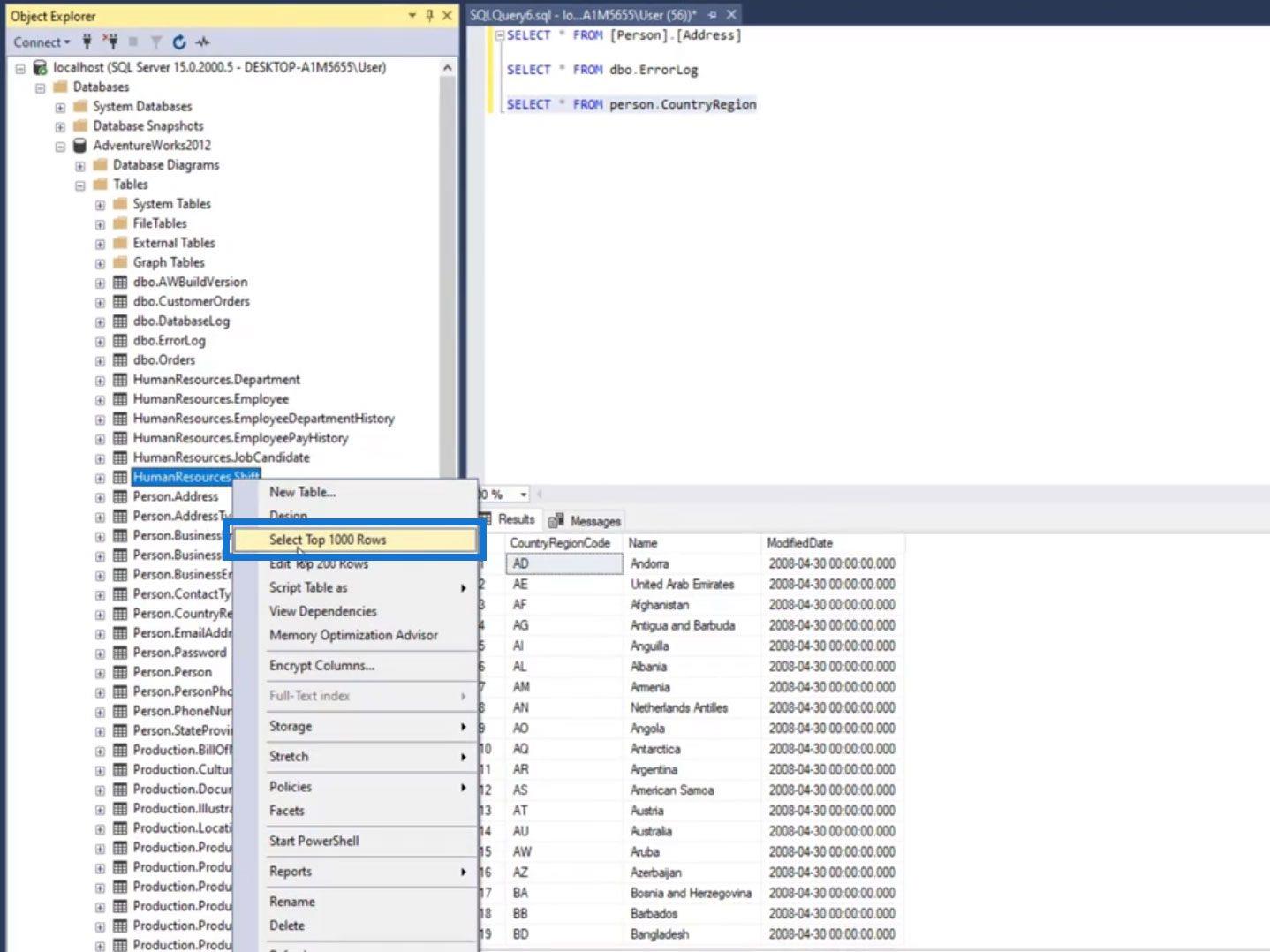Expand Database Diagrams node
The height and width of the screenshot is (952, 1270).
(x=79, y=165)
